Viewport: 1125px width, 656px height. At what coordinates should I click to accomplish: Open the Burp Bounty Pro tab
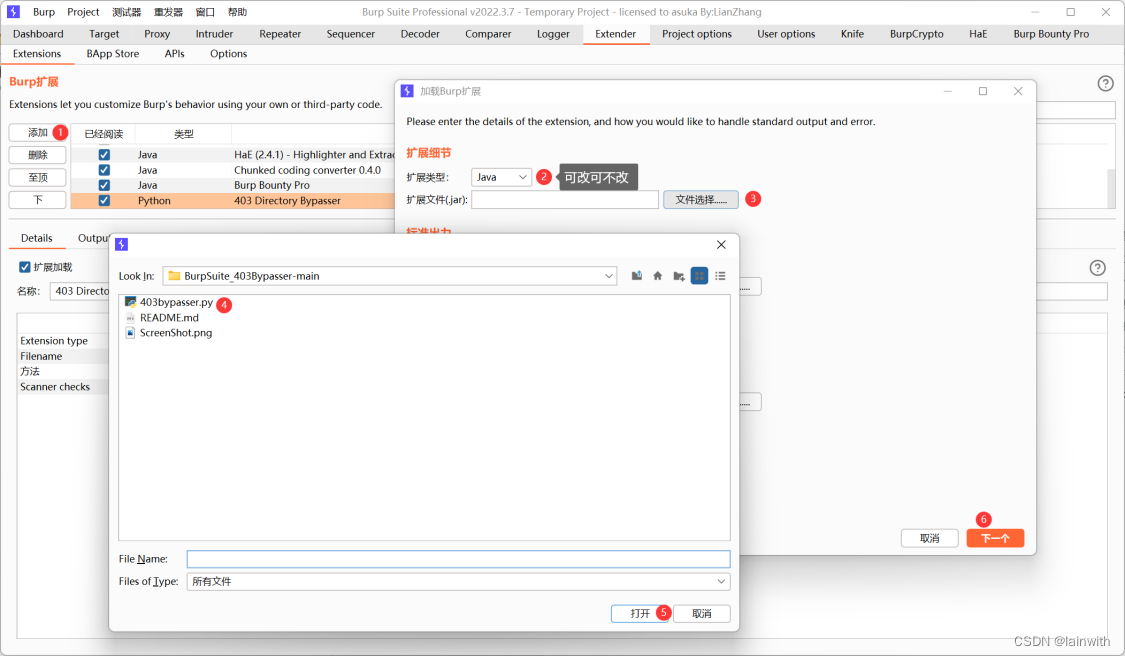1050,34
